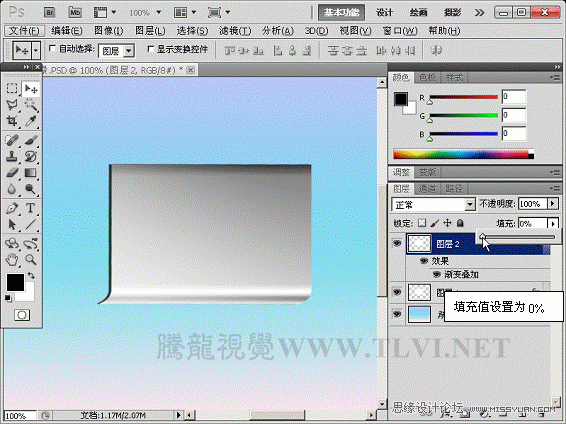Select the Hand tool
The width and height of the screenshot is (566, 424).
click(x=12, y=259)
